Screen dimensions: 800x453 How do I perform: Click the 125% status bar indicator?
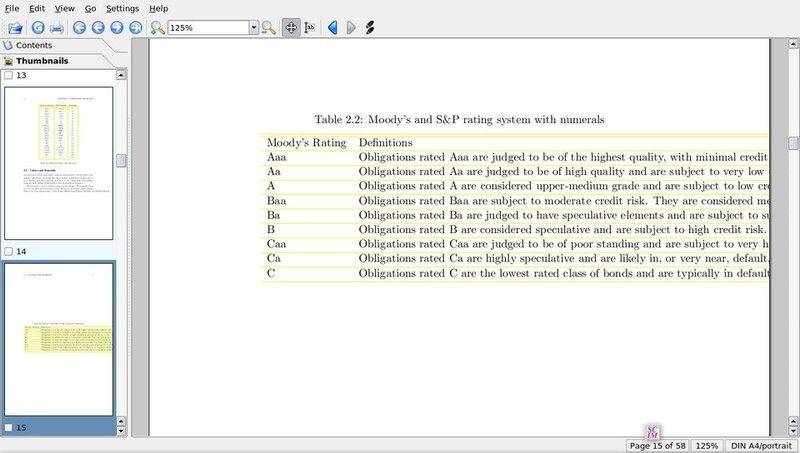[707, 446]
